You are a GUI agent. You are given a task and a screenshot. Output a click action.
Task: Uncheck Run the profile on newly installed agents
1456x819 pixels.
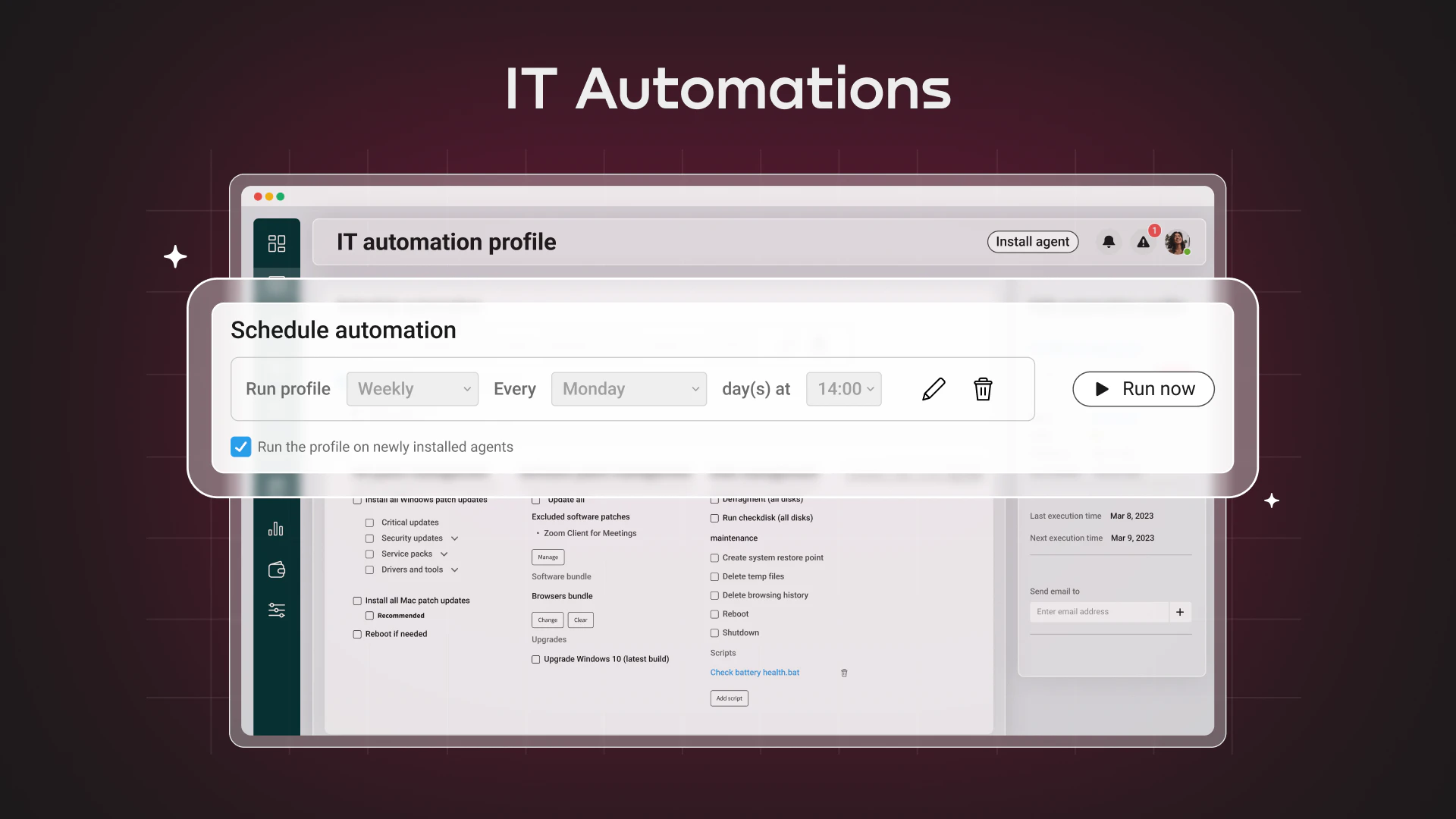tap(240, 447)
